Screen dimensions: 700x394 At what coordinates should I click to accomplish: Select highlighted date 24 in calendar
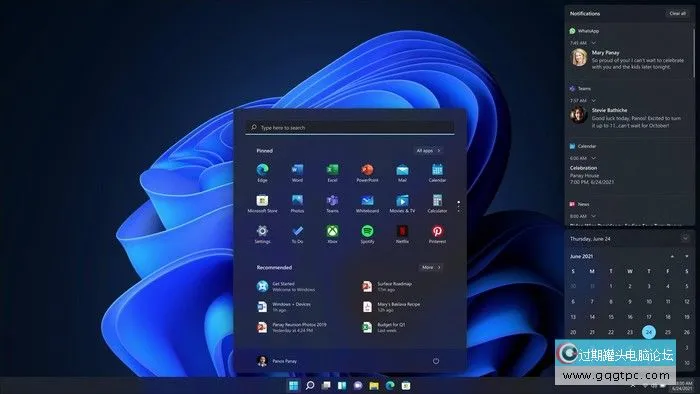click(649, 332)
